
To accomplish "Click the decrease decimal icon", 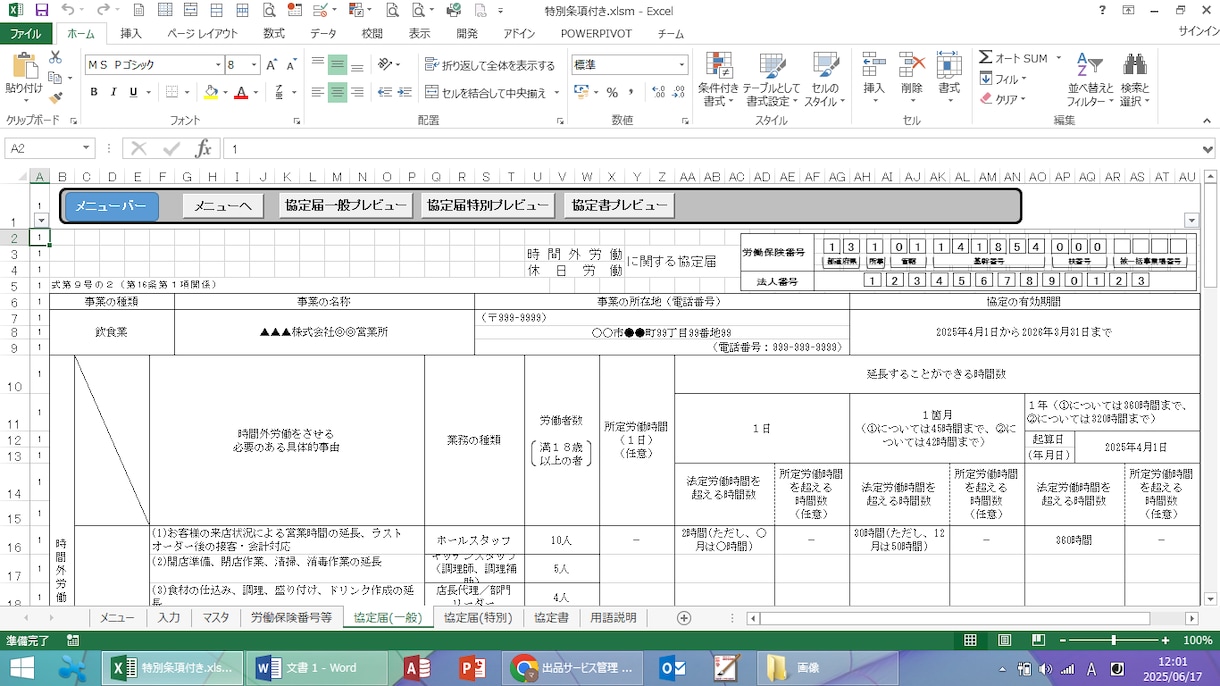I will click(678, 93).
